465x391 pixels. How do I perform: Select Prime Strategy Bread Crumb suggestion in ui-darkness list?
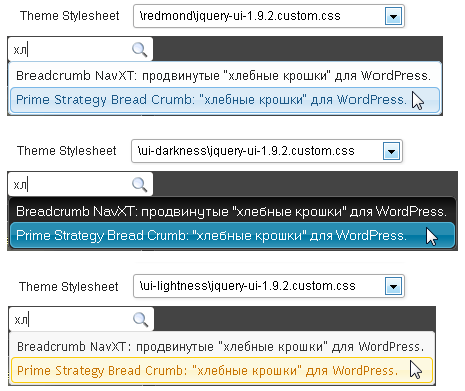click(x=232, y=236)
